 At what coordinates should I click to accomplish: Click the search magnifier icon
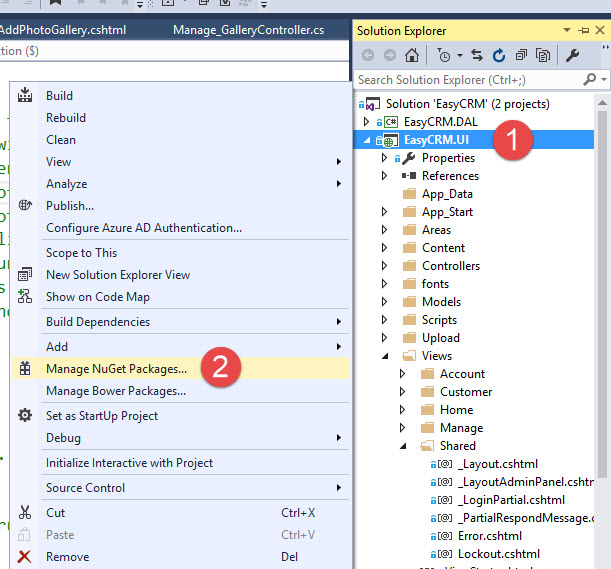(590, 80)
